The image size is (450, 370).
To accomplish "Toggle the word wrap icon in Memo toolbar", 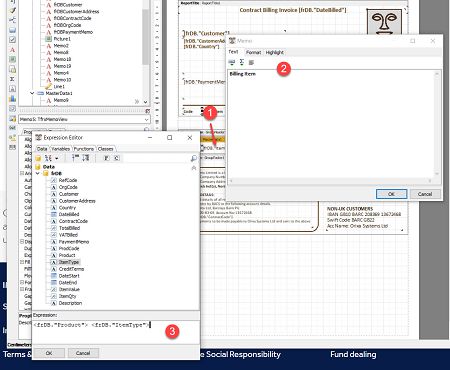I will point(251,62).
